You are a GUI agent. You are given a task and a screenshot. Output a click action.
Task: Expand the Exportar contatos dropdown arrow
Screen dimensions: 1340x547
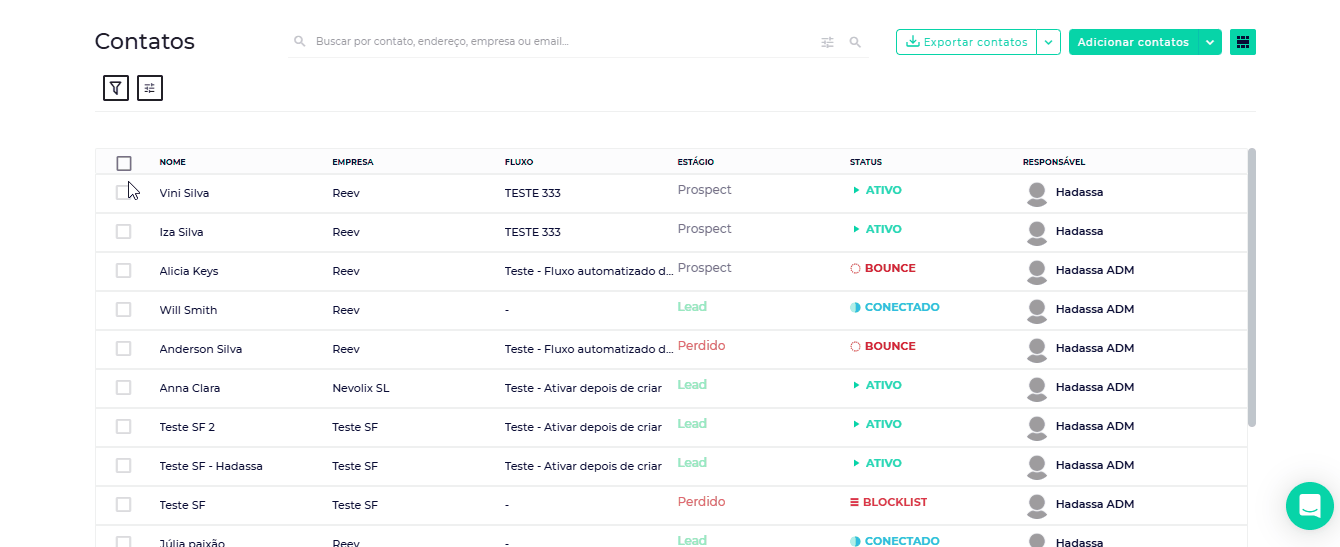[1048, 42]
